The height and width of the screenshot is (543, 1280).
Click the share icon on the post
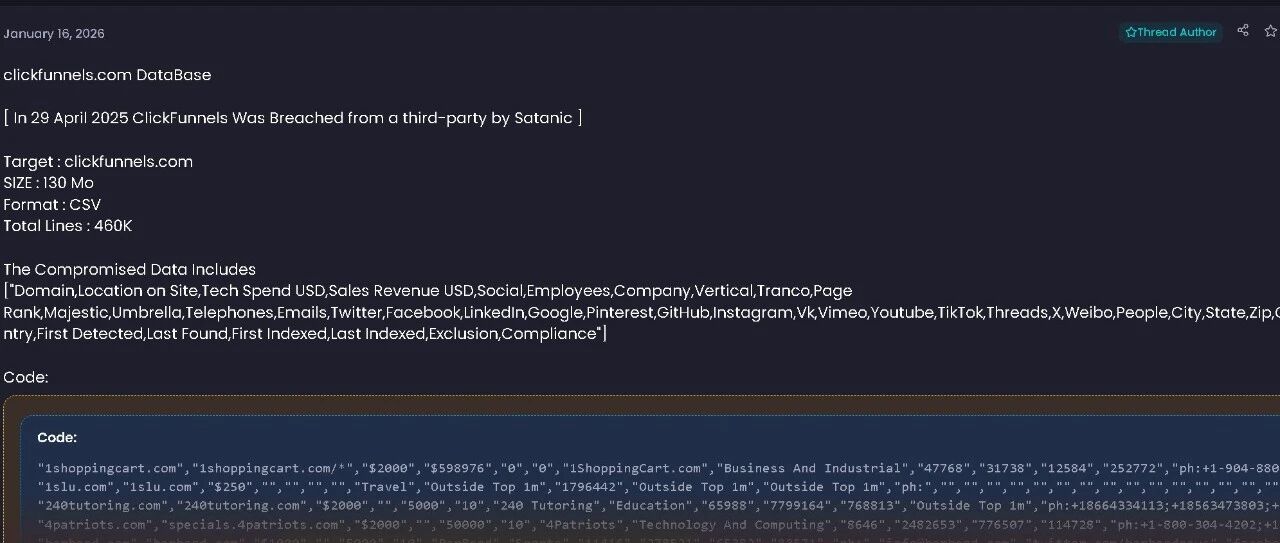point(1243,31)
